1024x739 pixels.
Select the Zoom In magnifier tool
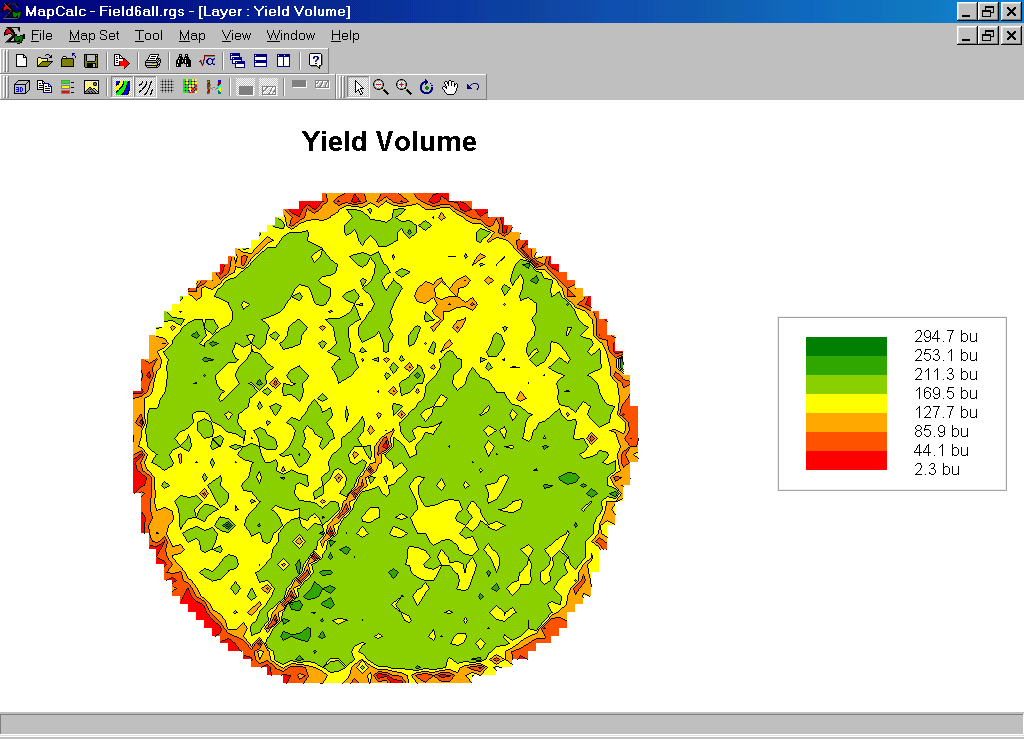(x=404, y=86)
